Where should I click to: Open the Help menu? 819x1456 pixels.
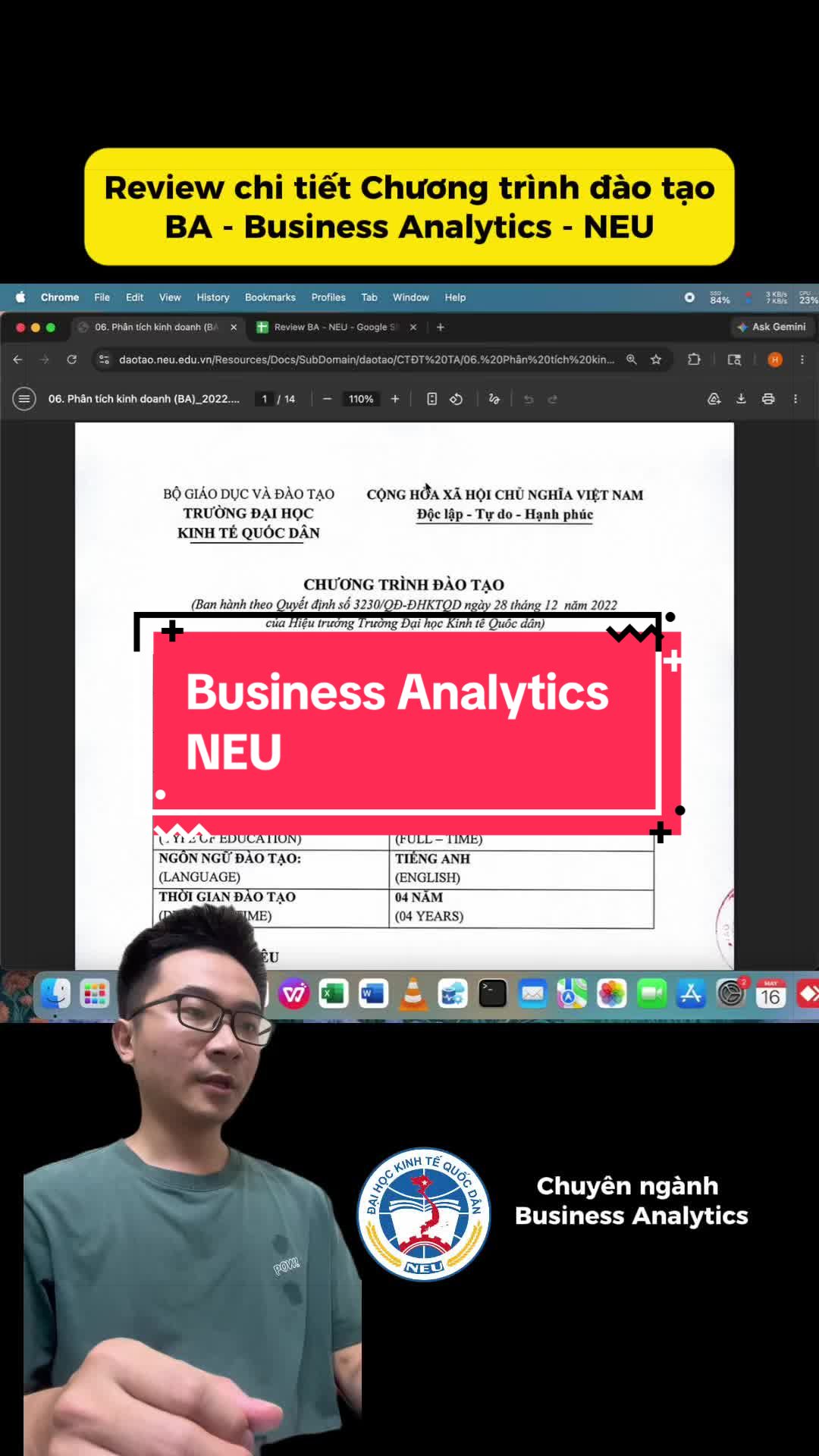click(x=455, y=297)
